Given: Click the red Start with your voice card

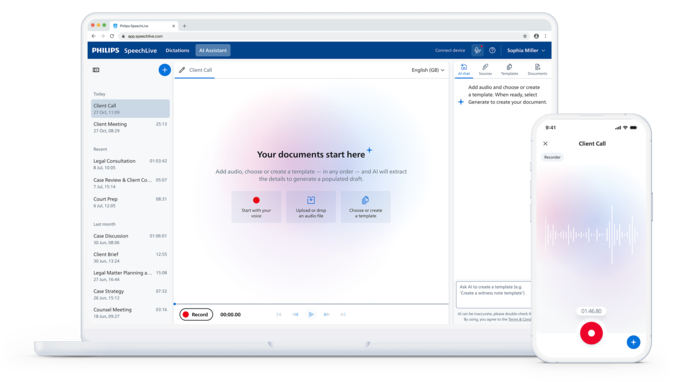Looking at the screenshot, I should pos(256,207).
